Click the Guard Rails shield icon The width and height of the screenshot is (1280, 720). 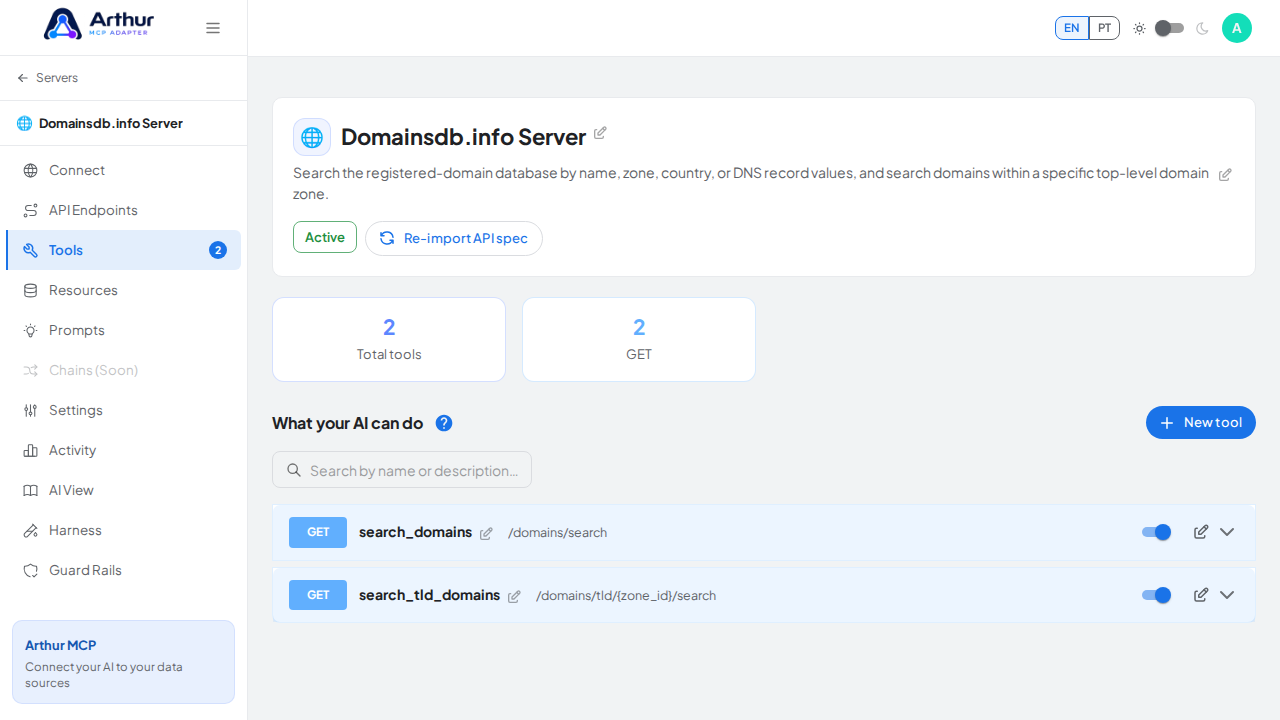tap(31, 570)
